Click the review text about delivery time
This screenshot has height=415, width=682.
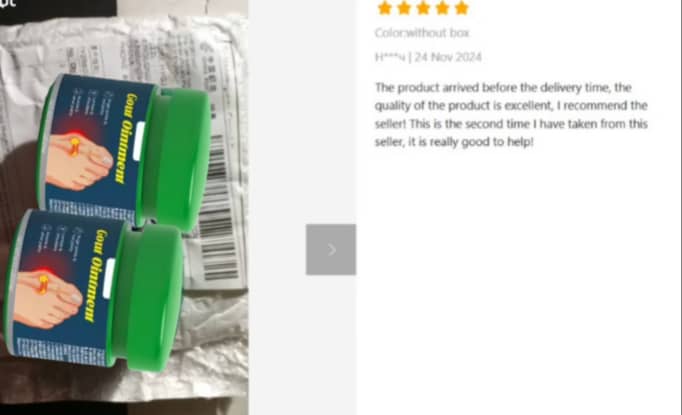pos(512,114)
